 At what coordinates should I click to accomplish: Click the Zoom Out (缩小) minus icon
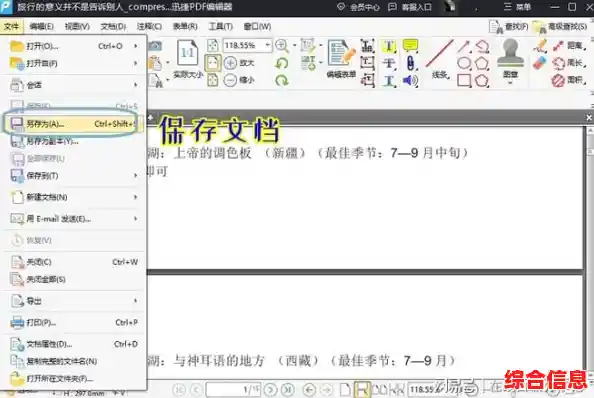click(x=230, y=80)
